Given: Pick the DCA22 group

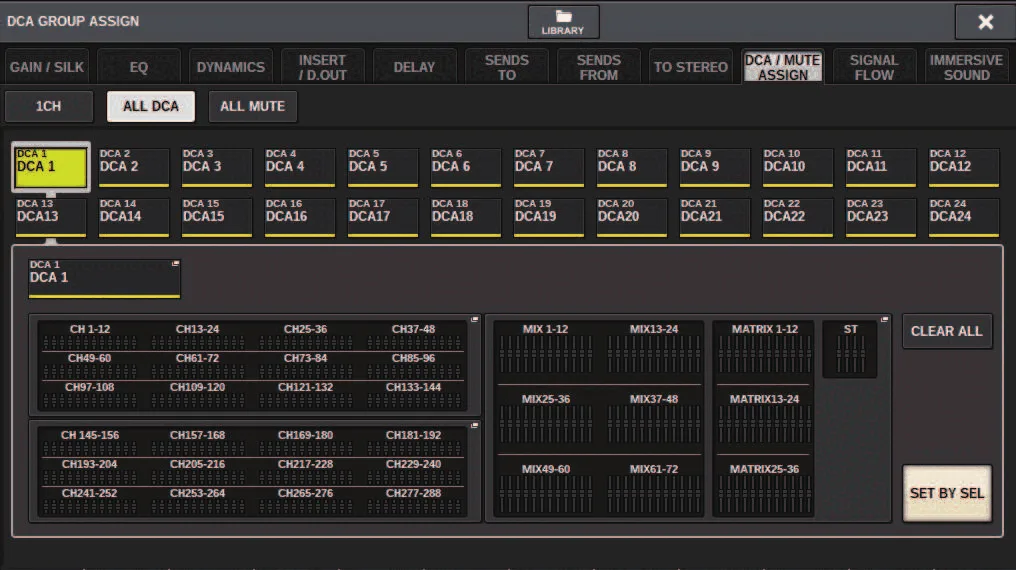Looking at the screenshot, I should click(x=797, y=217).
